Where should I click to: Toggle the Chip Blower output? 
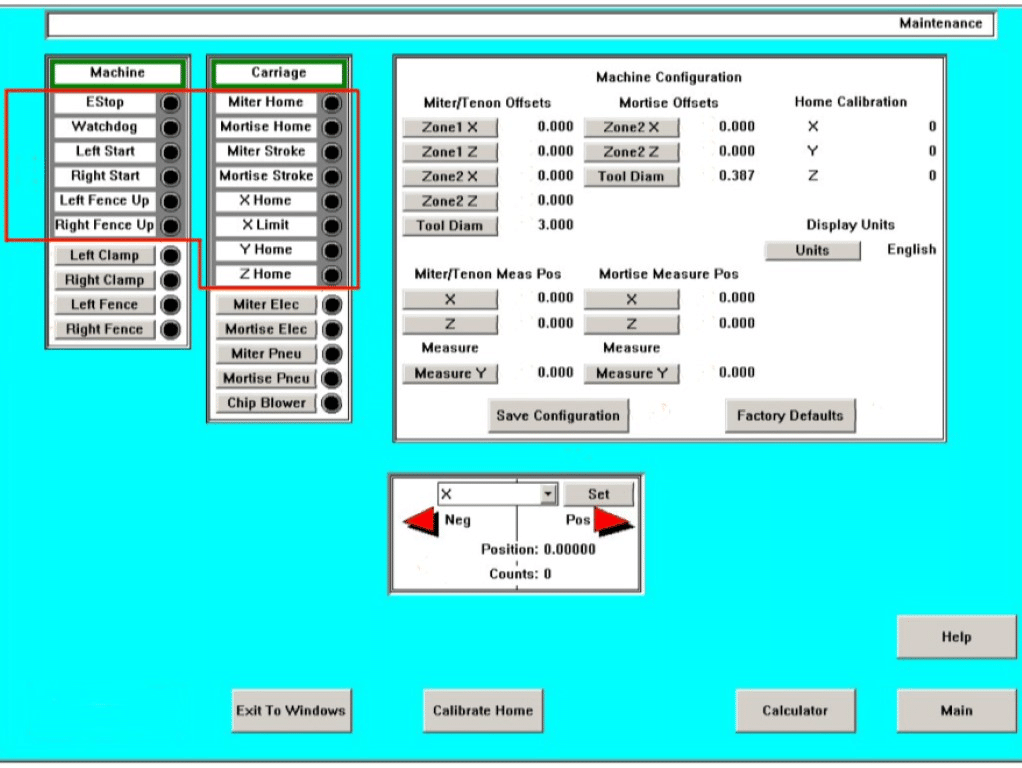click(x=265, y=403)
